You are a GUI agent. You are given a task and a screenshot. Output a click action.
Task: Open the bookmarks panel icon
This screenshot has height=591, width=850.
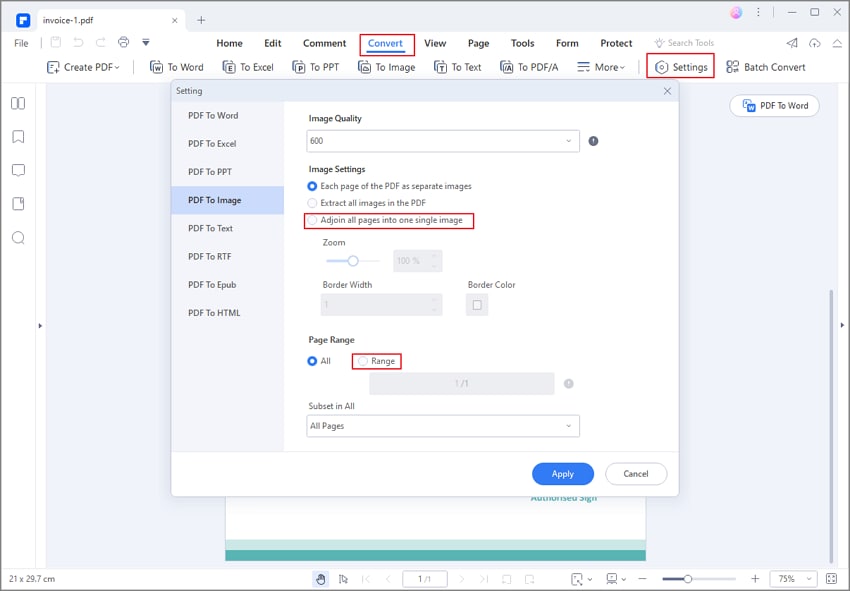click(x=18, y=137)
